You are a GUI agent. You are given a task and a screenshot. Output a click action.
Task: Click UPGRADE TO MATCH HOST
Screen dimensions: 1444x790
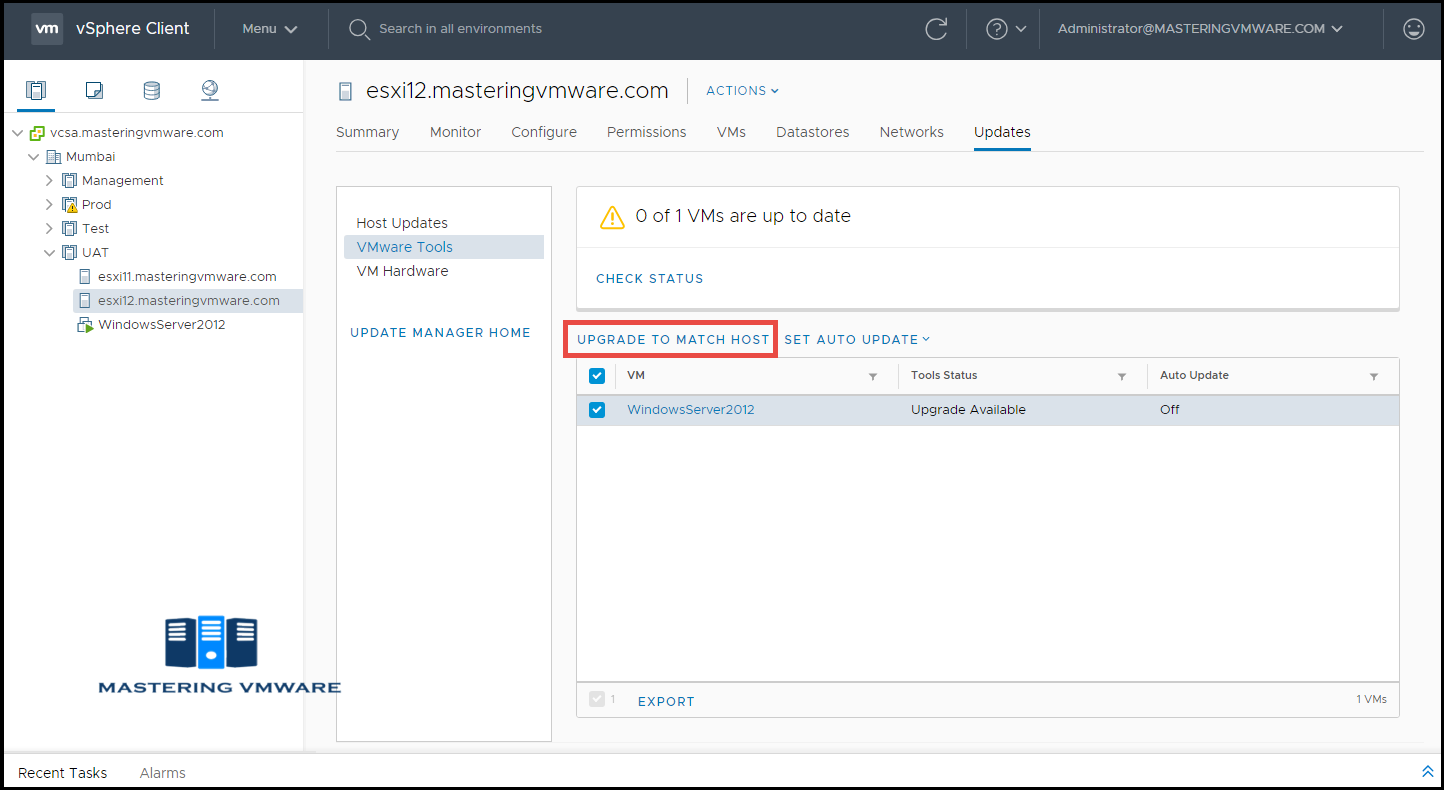(x=673, y=340)
